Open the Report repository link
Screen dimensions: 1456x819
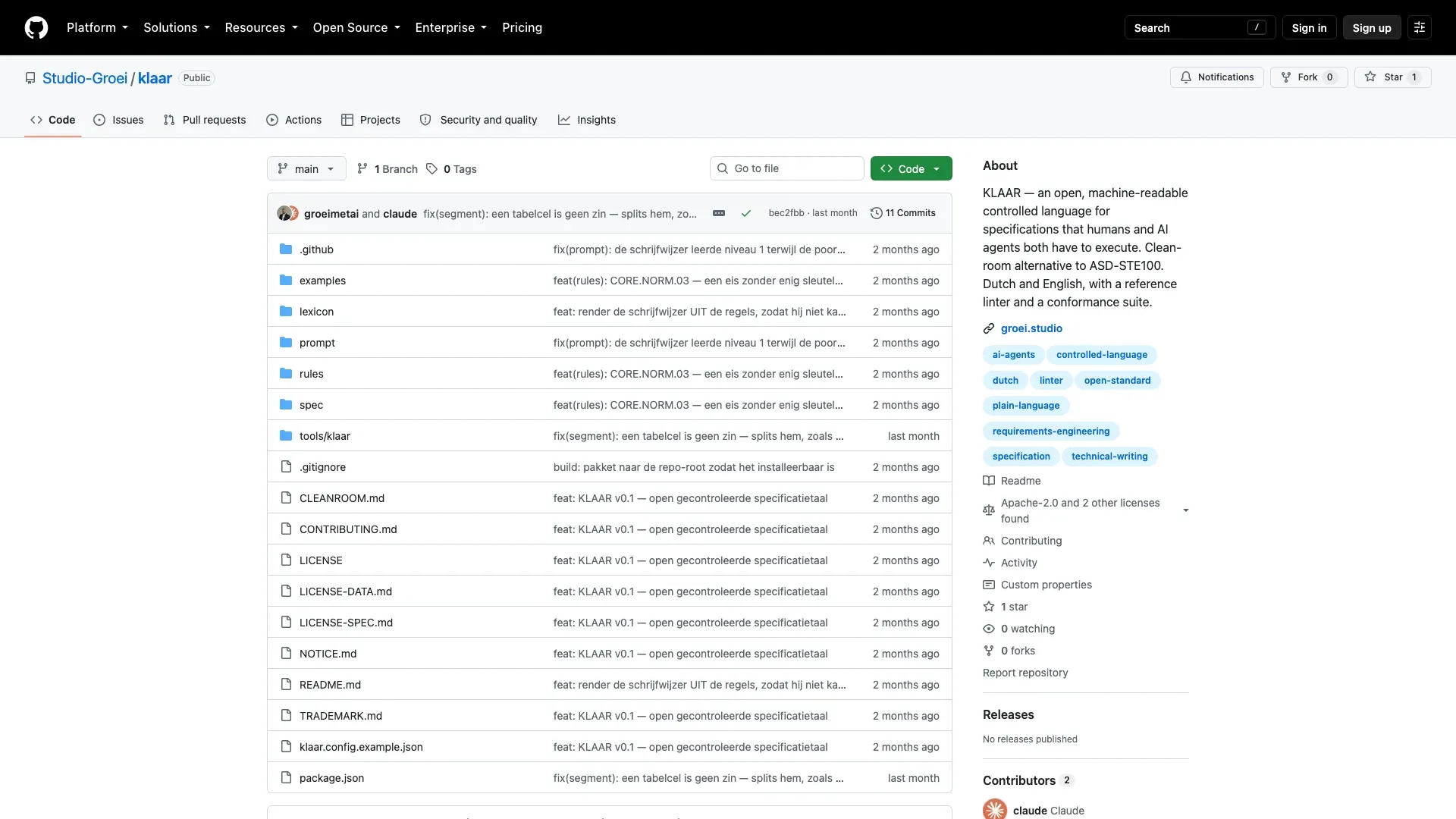click(x=1025, y=673)
